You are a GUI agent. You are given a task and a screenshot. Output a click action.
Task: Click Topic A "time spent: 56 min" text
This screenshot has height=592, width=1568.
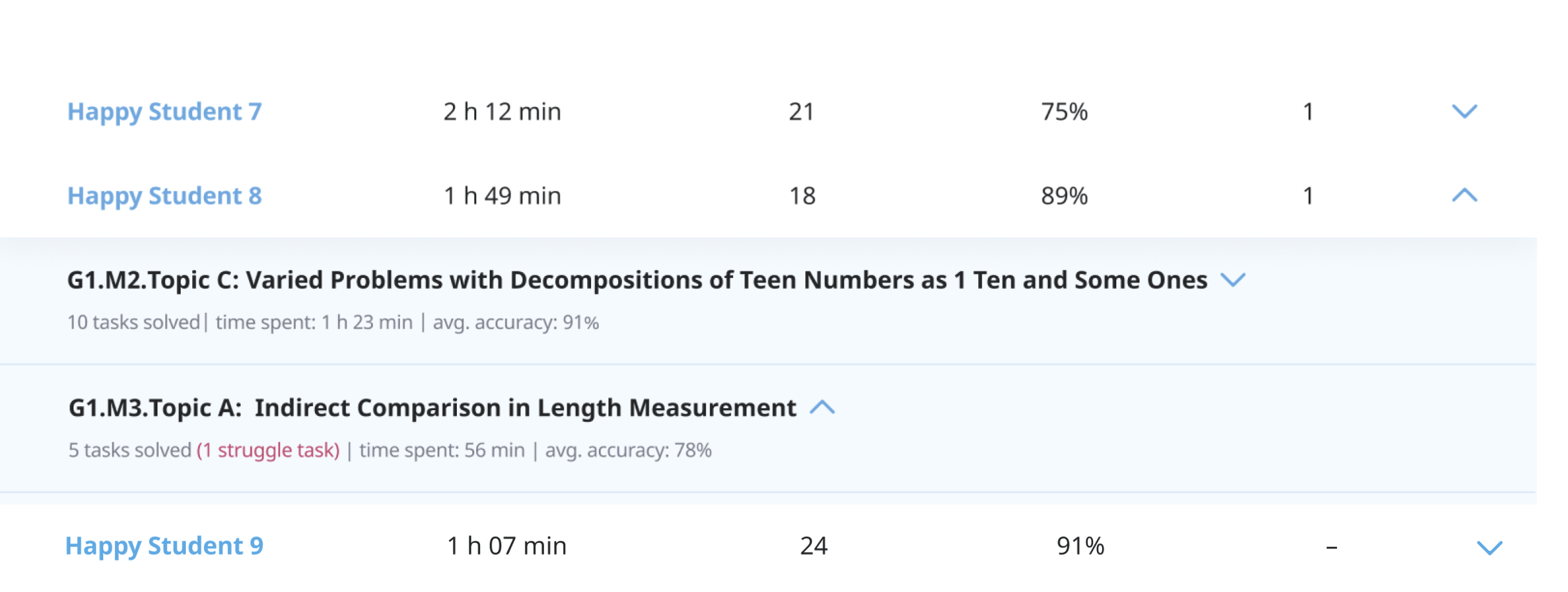442,450
